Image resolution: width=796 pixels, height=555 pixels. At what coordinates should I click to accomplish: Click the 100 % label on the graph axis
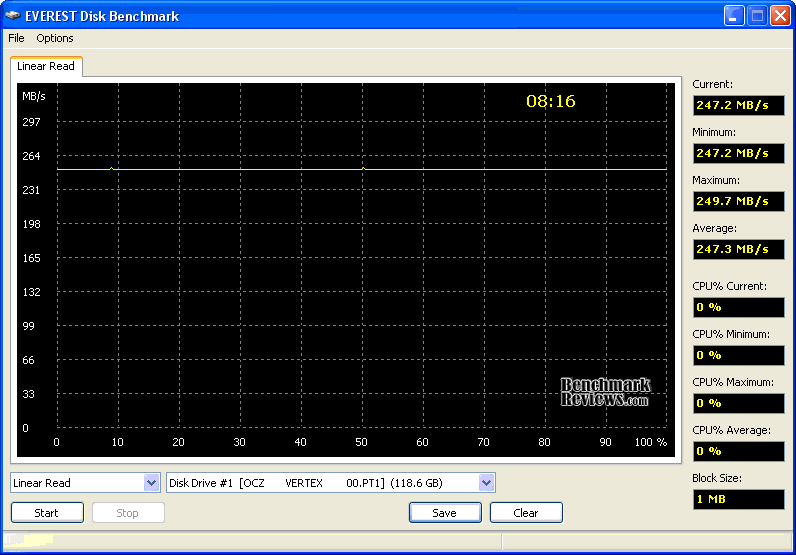click(x=651, y=442)
